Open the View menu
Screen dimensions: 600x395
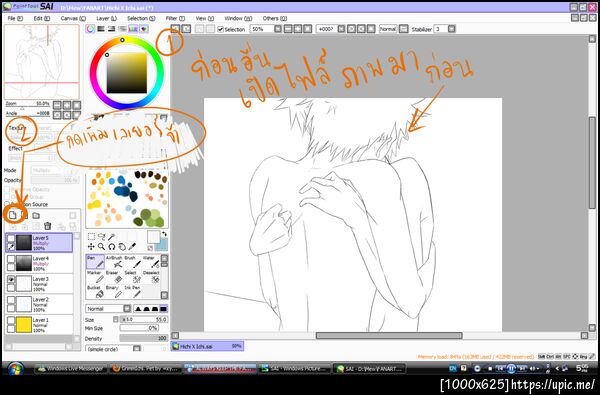tap(205, 18)
